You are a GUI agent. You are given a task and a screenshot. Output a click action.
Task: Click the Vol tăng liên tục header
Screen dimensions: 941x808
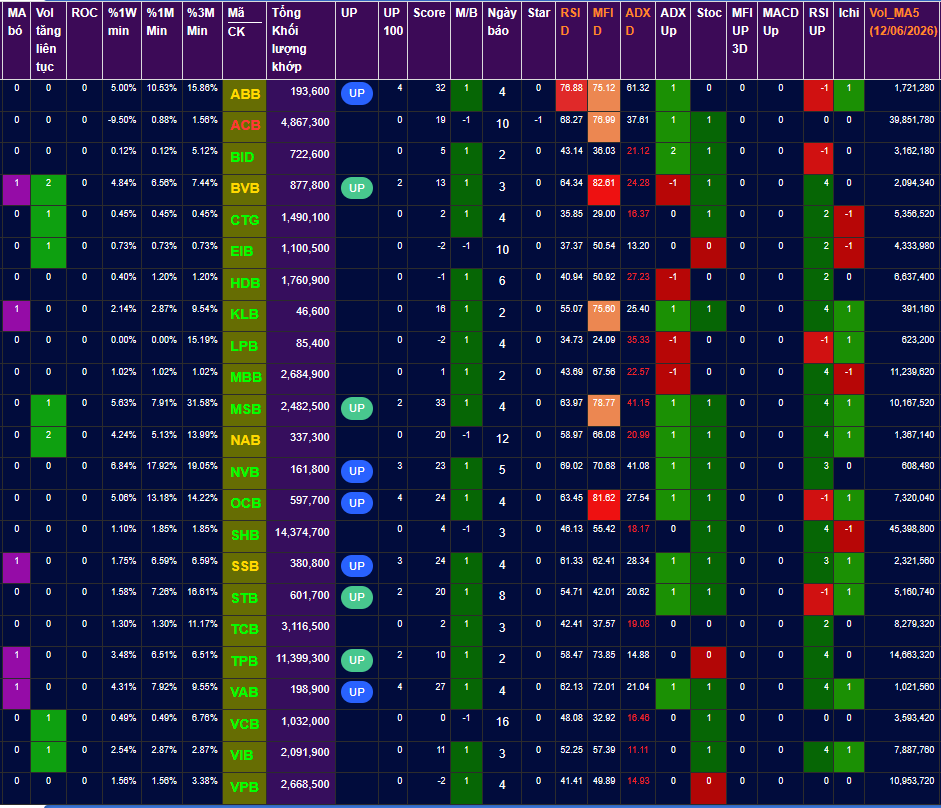coord(48,40)
